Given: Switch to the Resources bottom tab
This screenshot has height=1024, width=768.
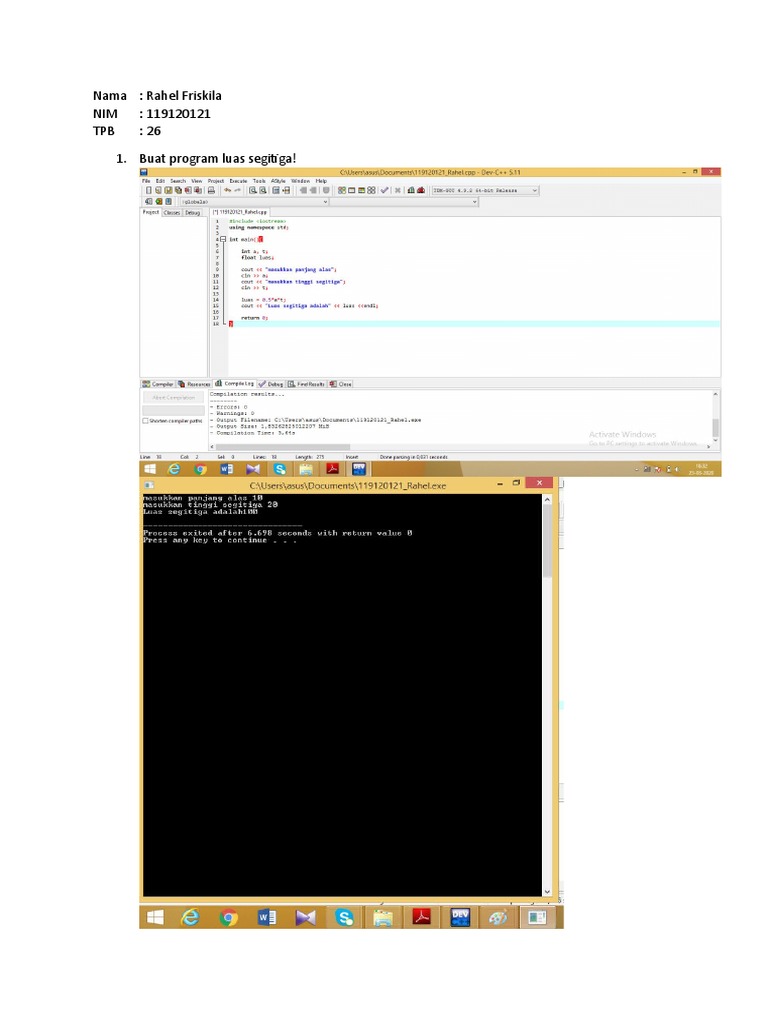Looking at the screenshot, I should coord(194,384).
